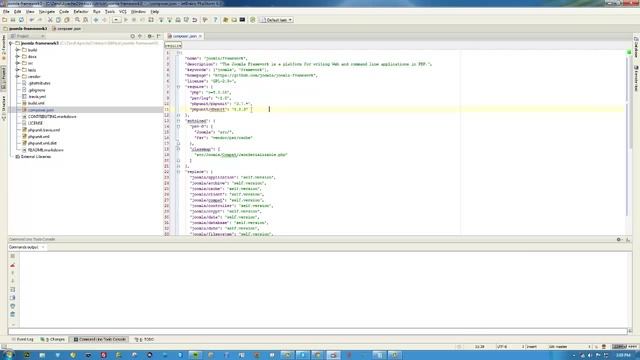Open the Tools menu
This screenshot has width=640, height=360.
pyautogui.click(x=110, y=12)
